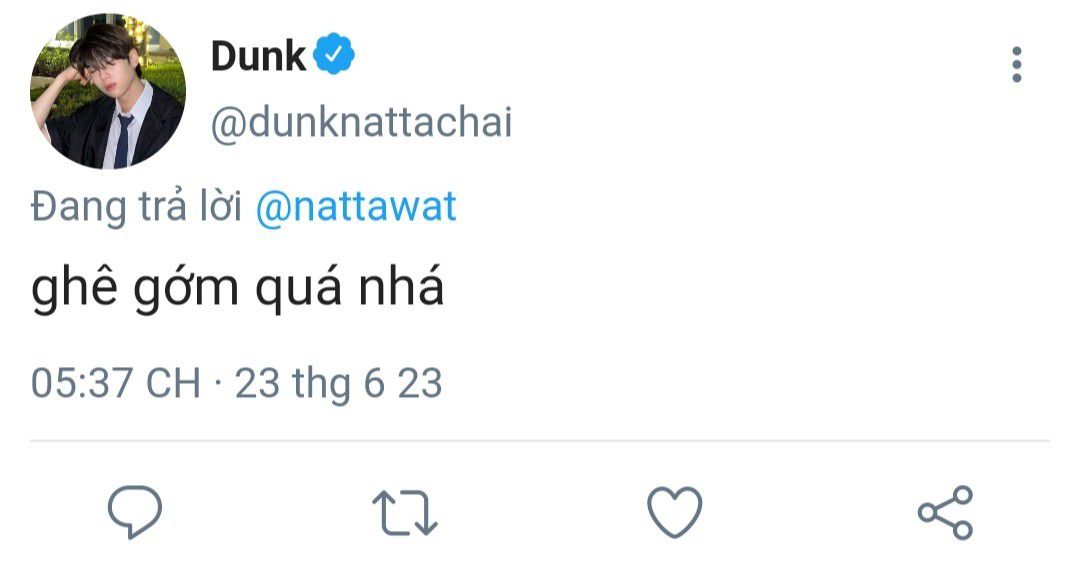
Task: Tap the reply speech bubble icon
Action: click(135, 512)
